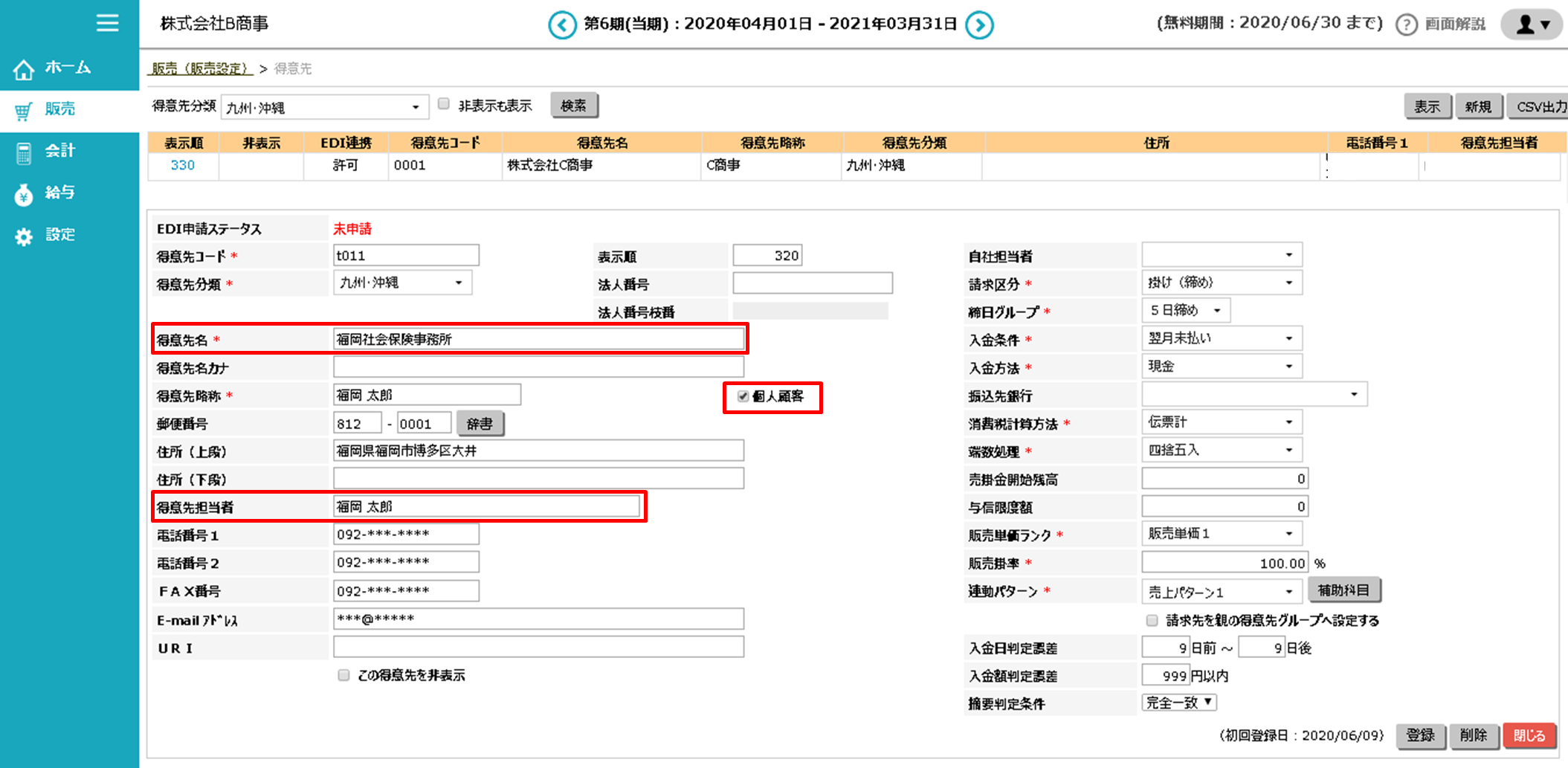This screenshot has height=768, width=1568.
Task: Click the 辞書 postal lookup button
Action: [480, 424]
